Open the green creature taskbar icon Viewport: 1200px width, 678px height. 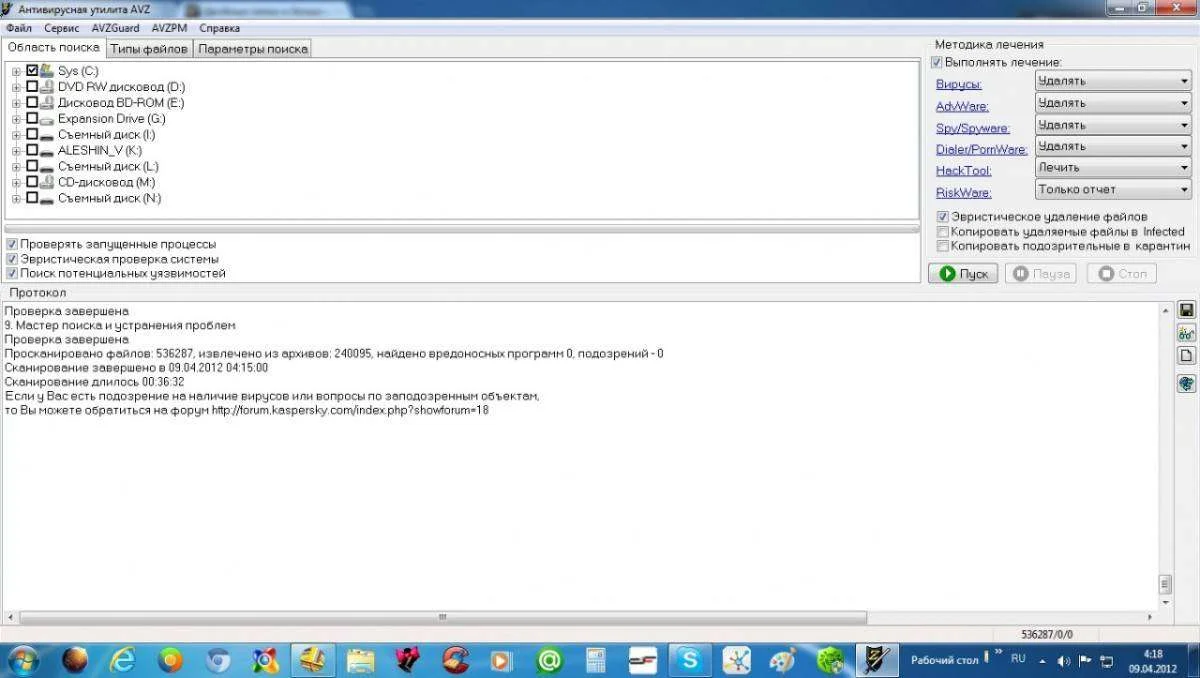coord(830,660)
